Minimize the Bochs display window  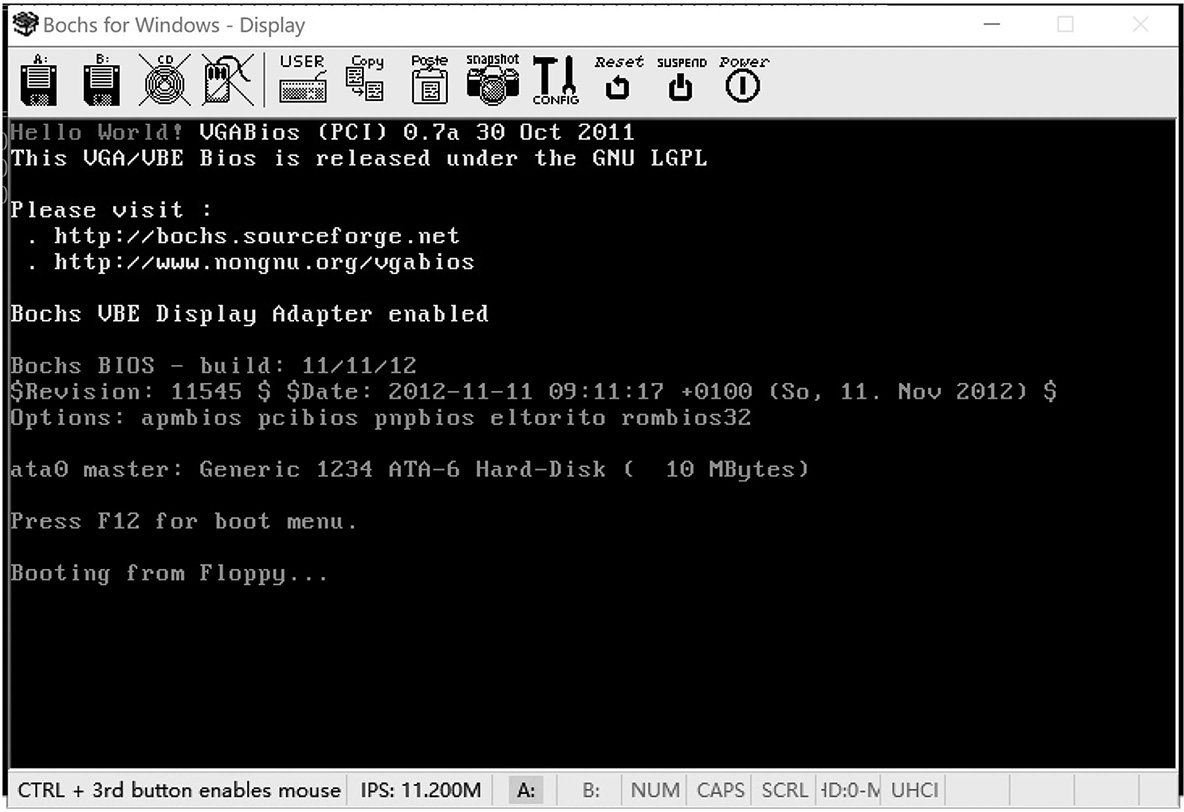[992, 24]
